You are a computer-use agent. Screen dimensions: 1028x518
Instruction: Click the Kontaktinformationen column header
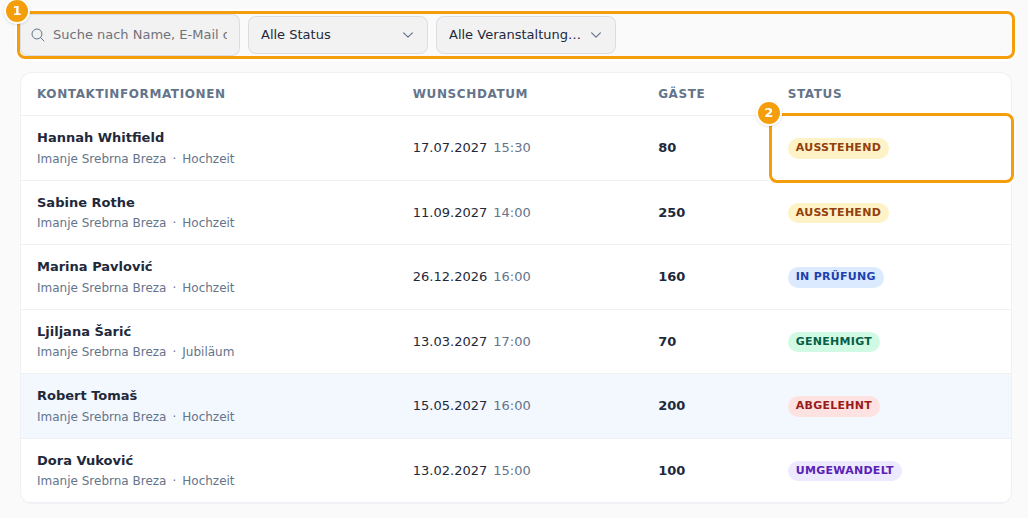(x=131, y=94)
